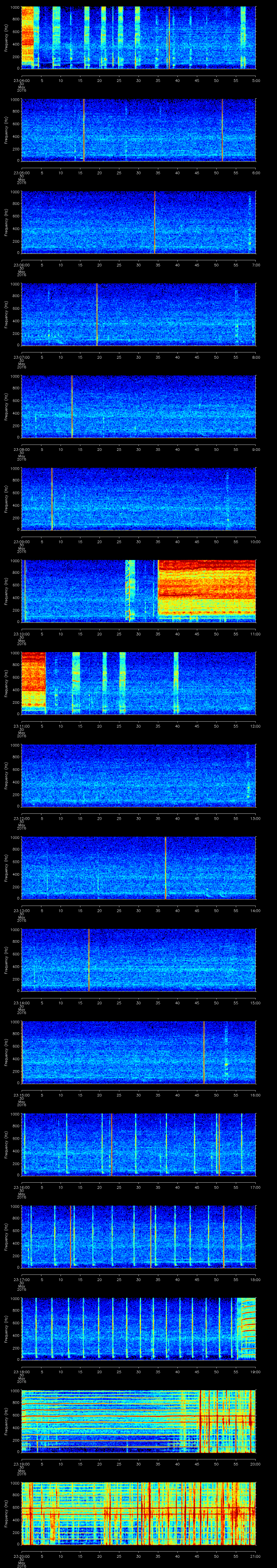Click the 23:15:00 start time label

22,1096
